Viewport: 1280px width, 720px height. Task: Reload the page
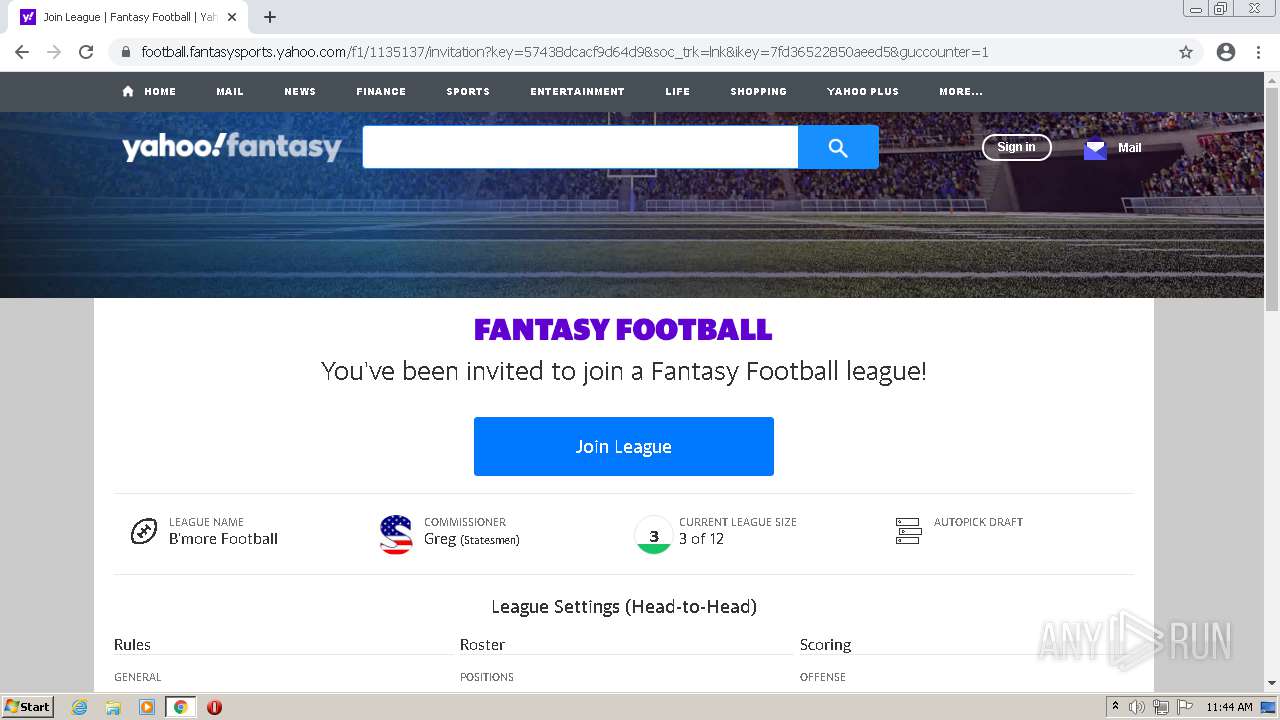pos(86,52)
